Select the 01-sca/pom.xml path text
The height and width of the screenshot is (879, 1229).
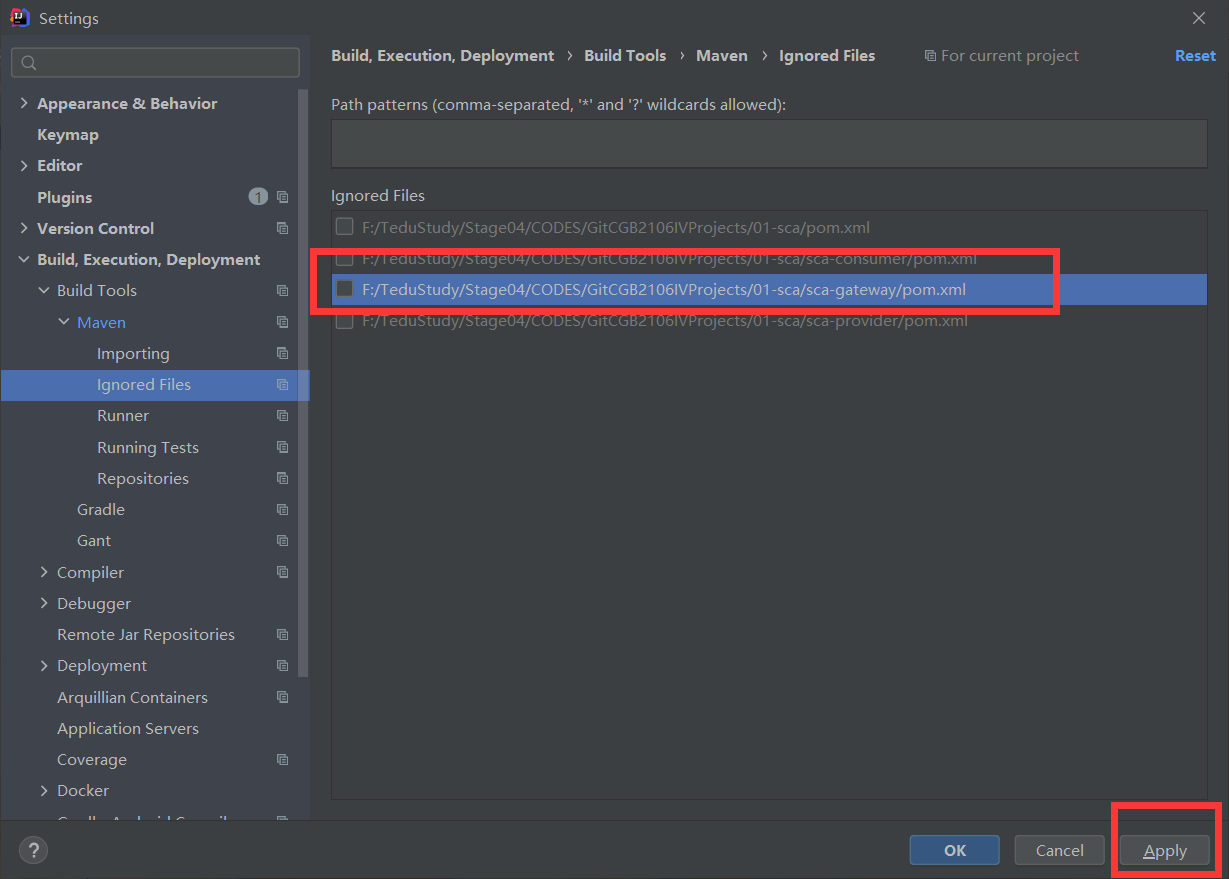click(x=616, y=227)
